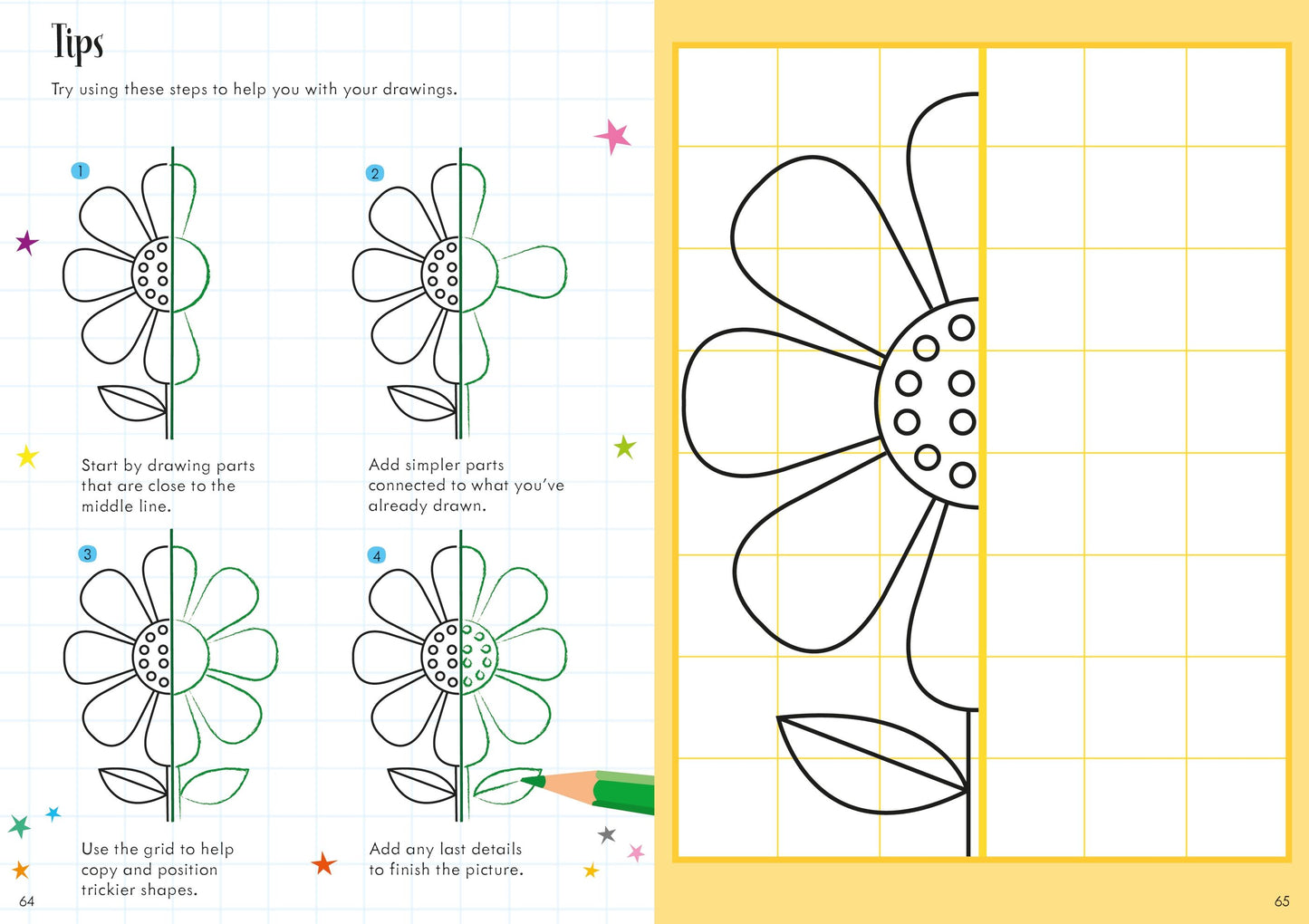
Task: Click the "Tips" heading
Action: click(x=77, y=43)
